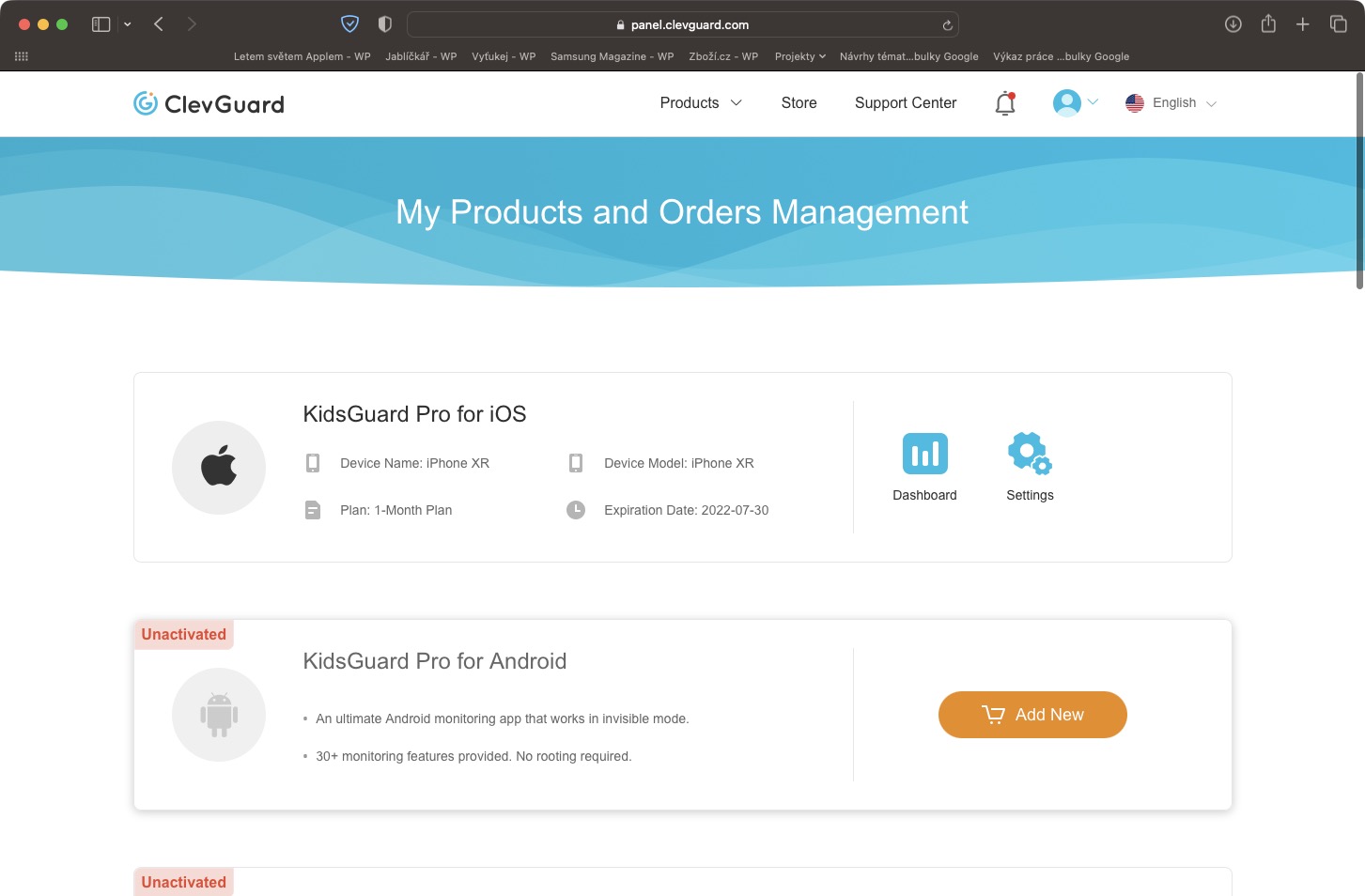Click the 30+ monitoring features line
This screenshot has width=1365, height=896.
coord(473,756)
